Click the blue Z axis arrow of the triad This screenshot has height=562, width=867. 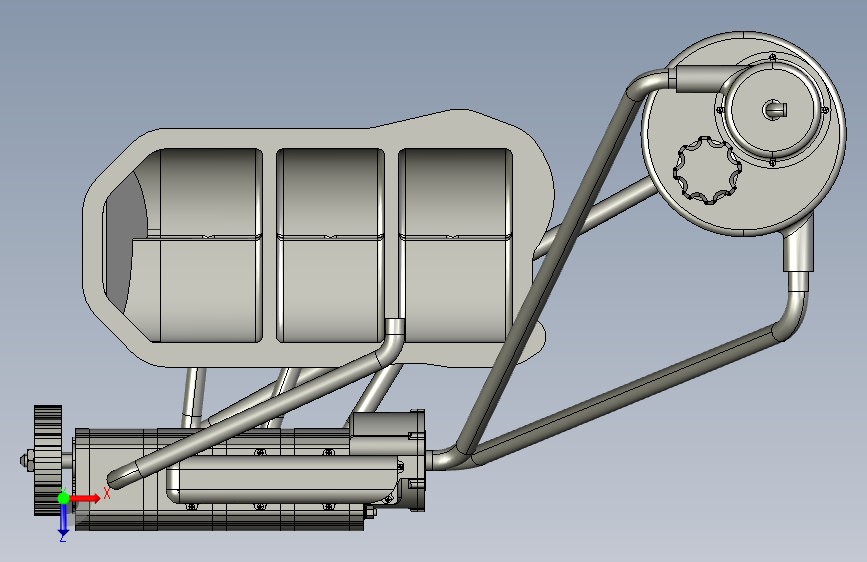click(x=63, y=519)
